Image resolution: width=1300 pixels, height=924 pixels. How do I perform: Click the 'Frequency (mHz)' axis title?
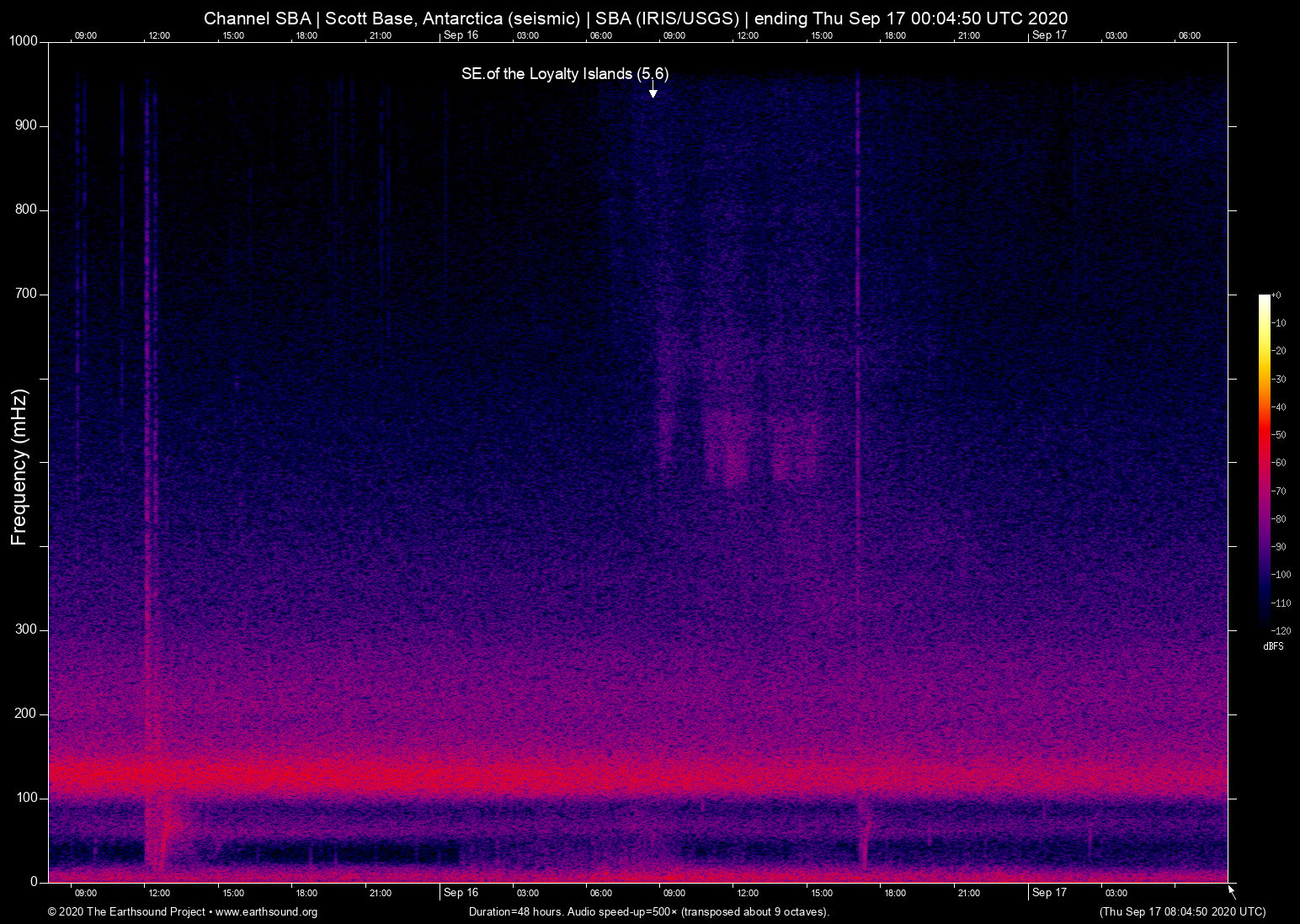coord(19,467)
